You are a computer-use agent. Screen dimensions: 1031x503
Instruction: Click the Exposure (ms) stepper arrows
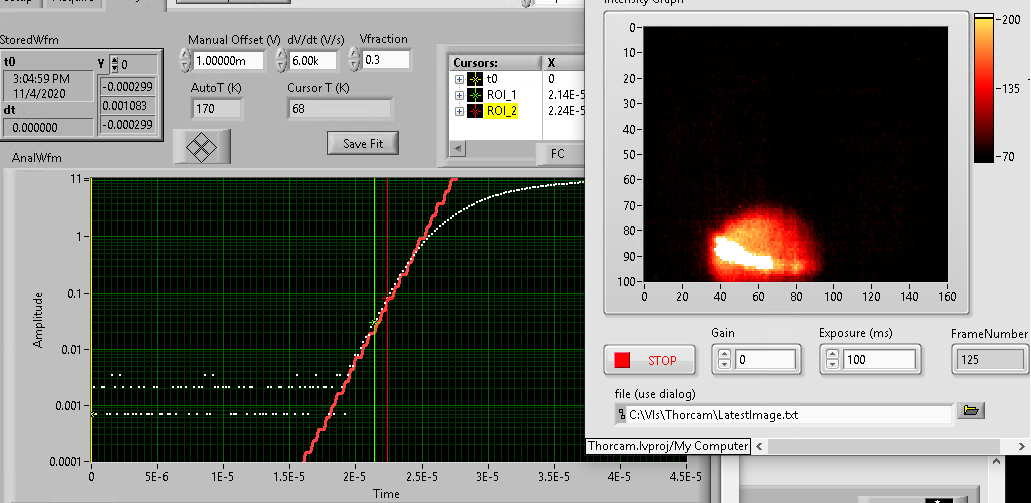(830, 359)
